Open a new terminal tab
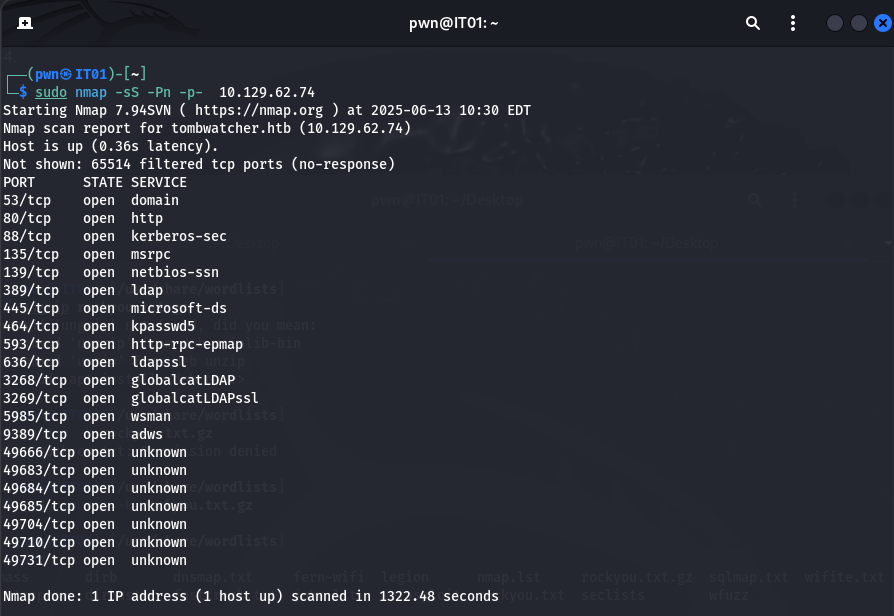 coord(25,23)
